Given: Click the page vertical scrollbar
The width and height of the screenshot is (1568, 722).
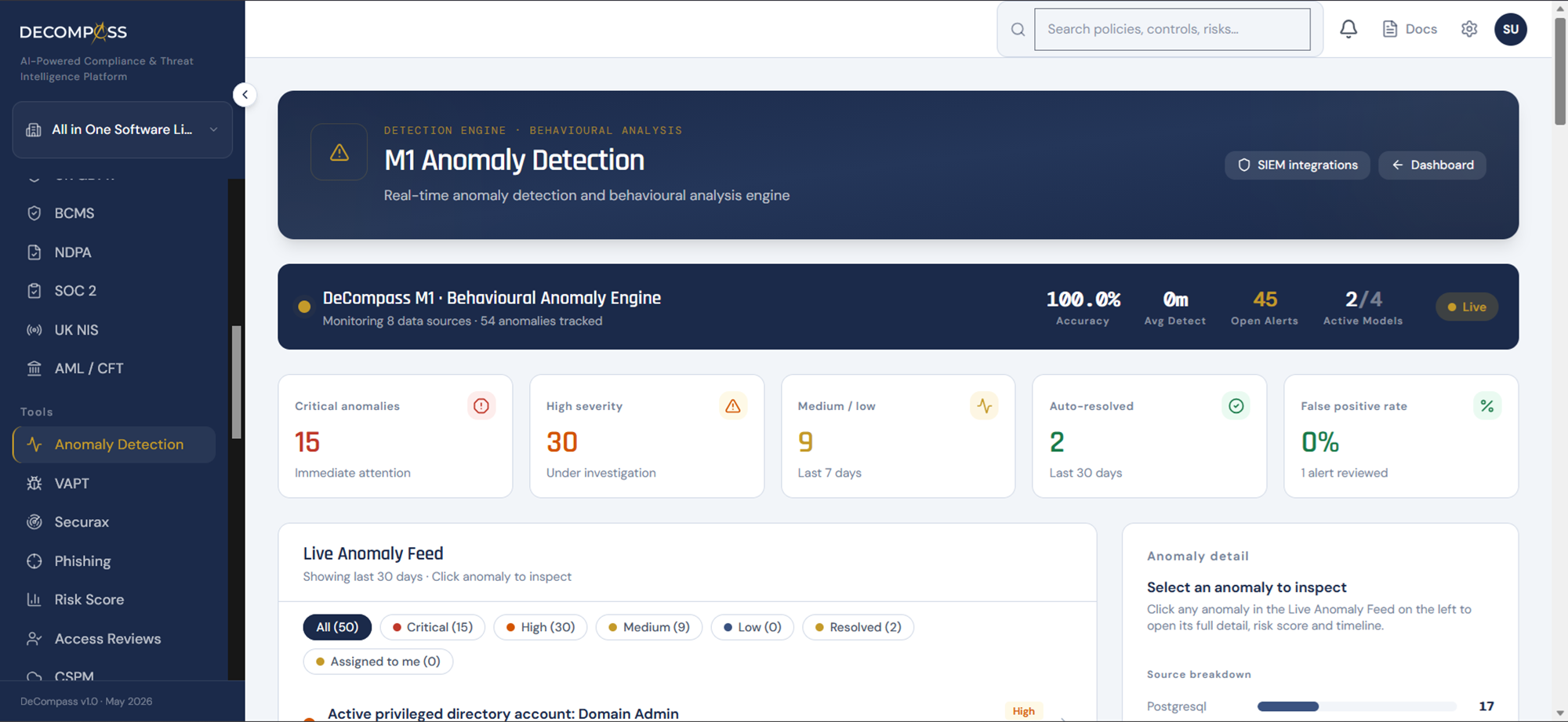Looking at the screenshot, I should [x=1560, y=71].
